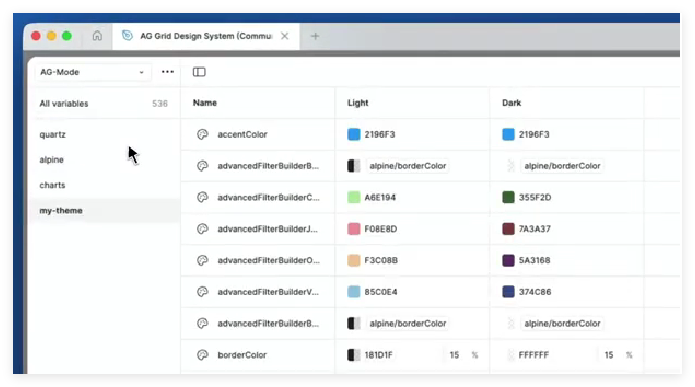
Task: Click the home icon in the tab bar
Action: coord(97,35)
